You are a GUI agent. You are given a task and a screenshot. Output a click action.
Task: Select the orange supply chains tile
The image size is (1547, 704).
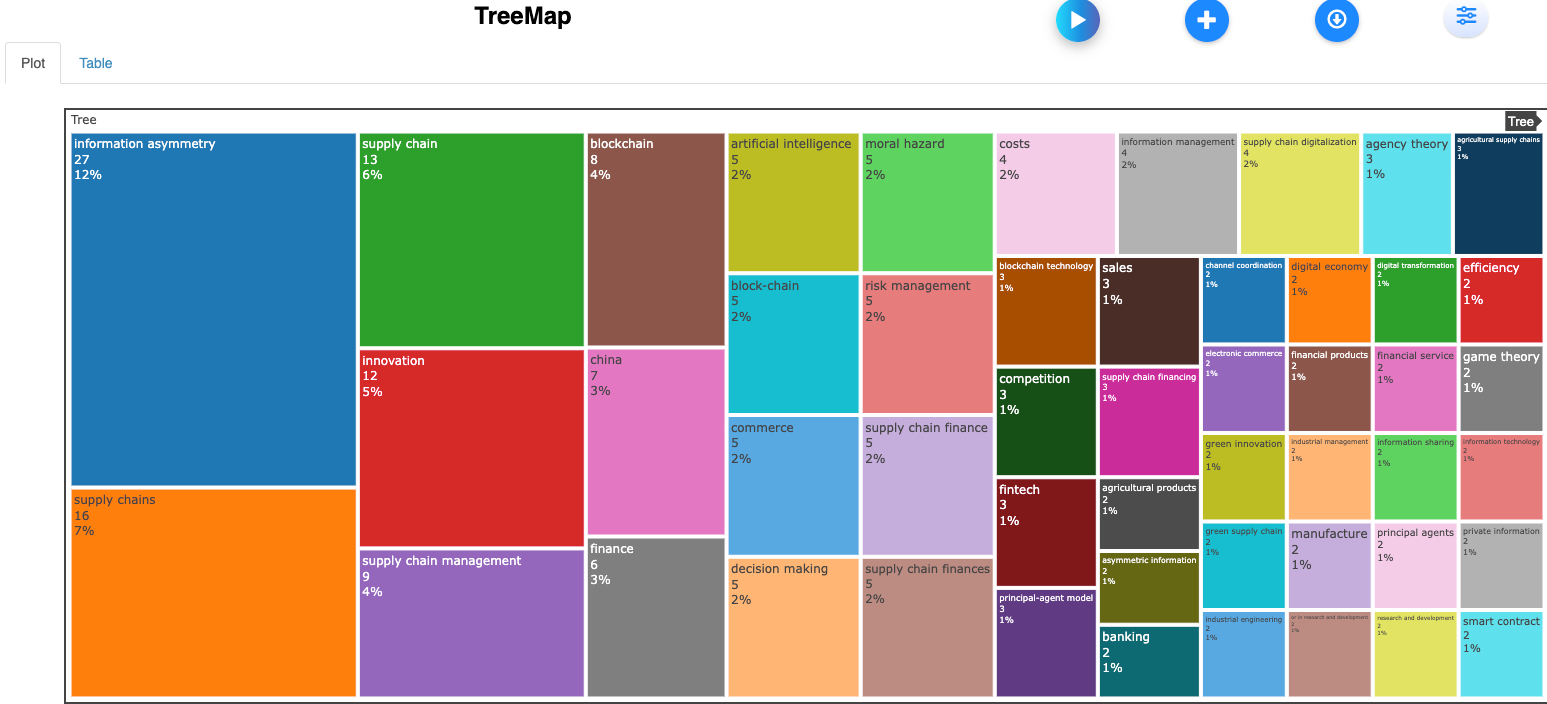tap(213, 592)
